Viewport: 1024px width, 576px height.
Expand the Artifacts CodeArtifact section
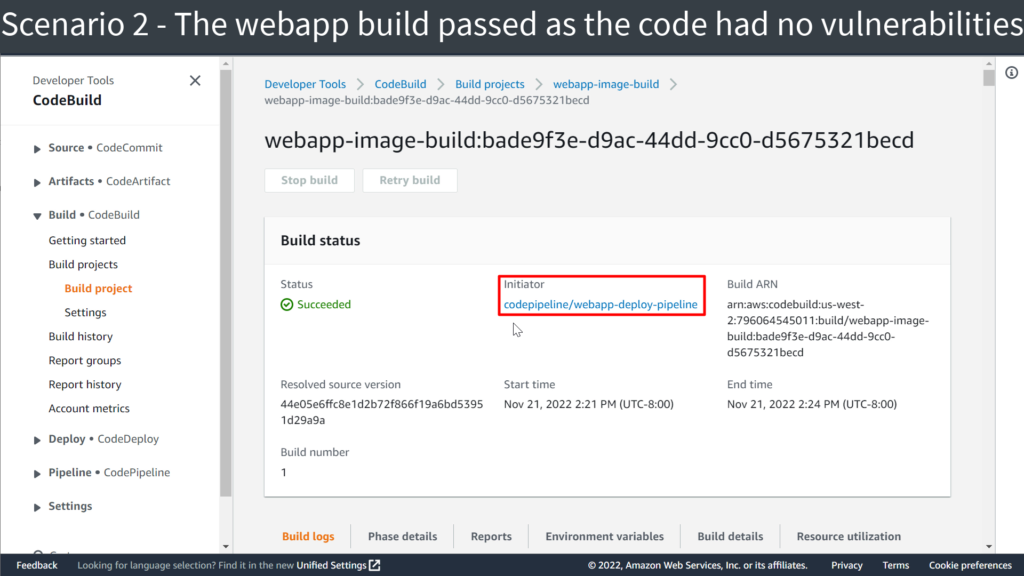coord(37,182)
